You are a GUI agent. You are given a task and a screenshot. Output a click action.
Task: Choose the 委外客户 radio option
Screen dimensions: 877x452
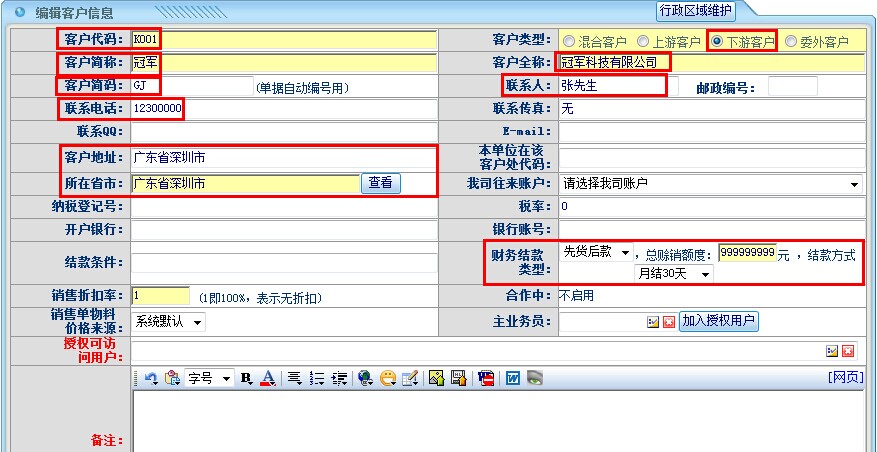tap(791, 41)
